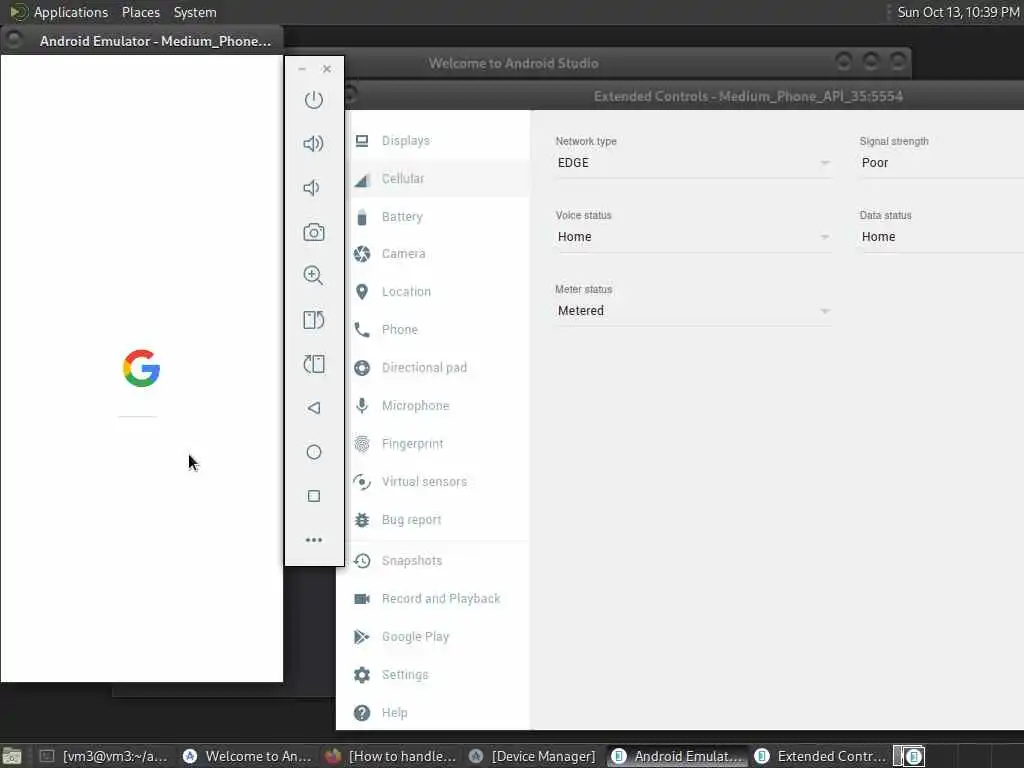Click the Location pin icon
The width and height of the screenshot is (1024, 768).
tap(362, 292)
